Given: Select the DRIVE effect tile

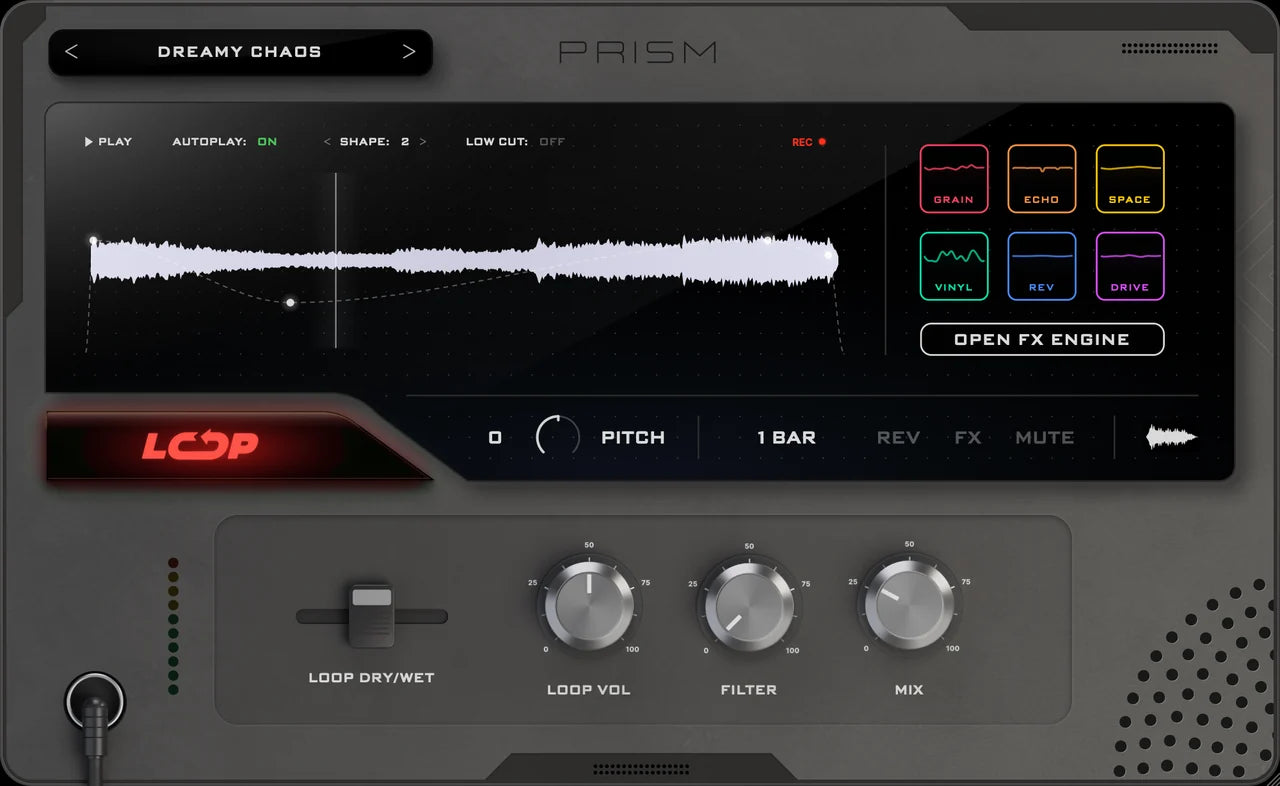Looking at the screenshot, I should pyautogui.click(x=1130, y=266).
